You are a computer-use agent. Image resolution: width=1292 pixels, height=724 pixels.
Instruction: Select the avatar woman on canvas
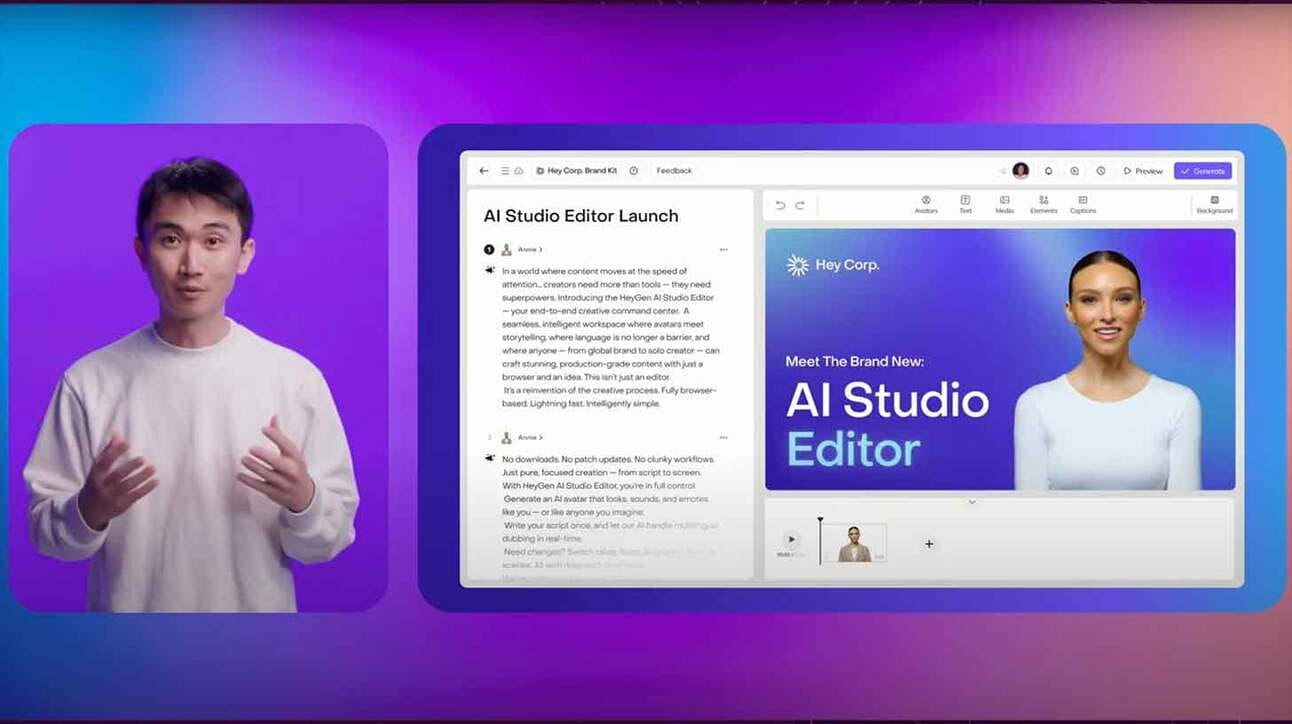coord(1107,370)
